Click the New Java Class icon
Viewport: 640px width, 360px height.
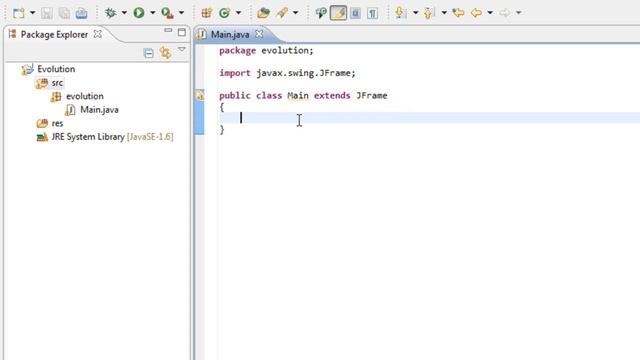[x=224, y=13]
